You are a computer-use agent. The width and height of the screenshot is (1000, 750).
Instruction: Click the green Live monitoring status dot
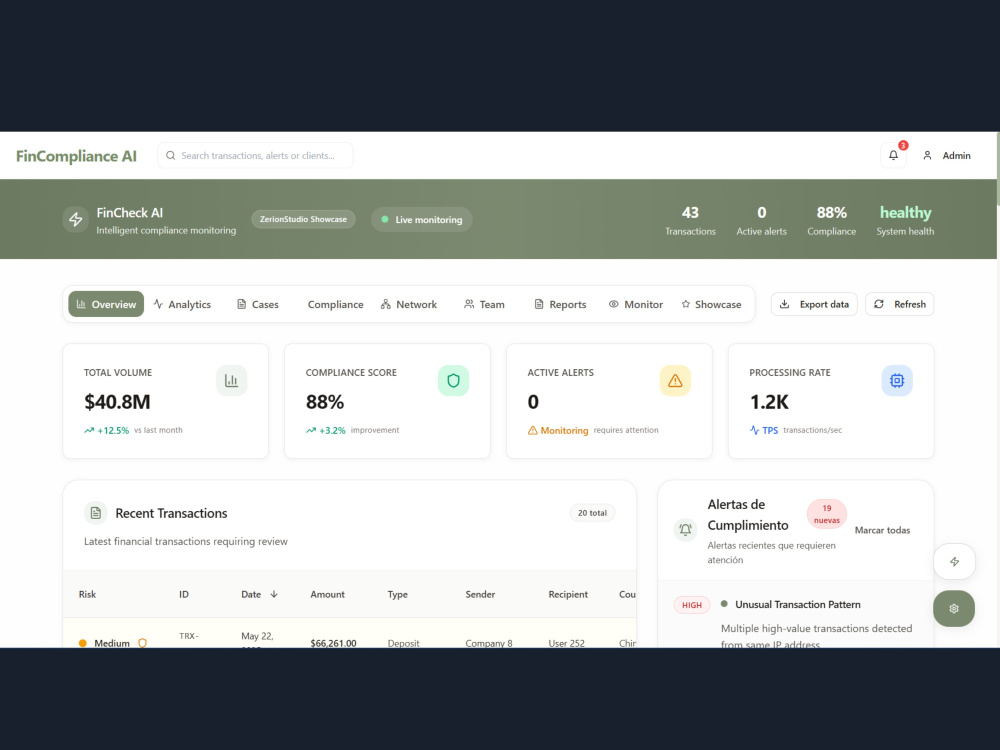point(385,219)
